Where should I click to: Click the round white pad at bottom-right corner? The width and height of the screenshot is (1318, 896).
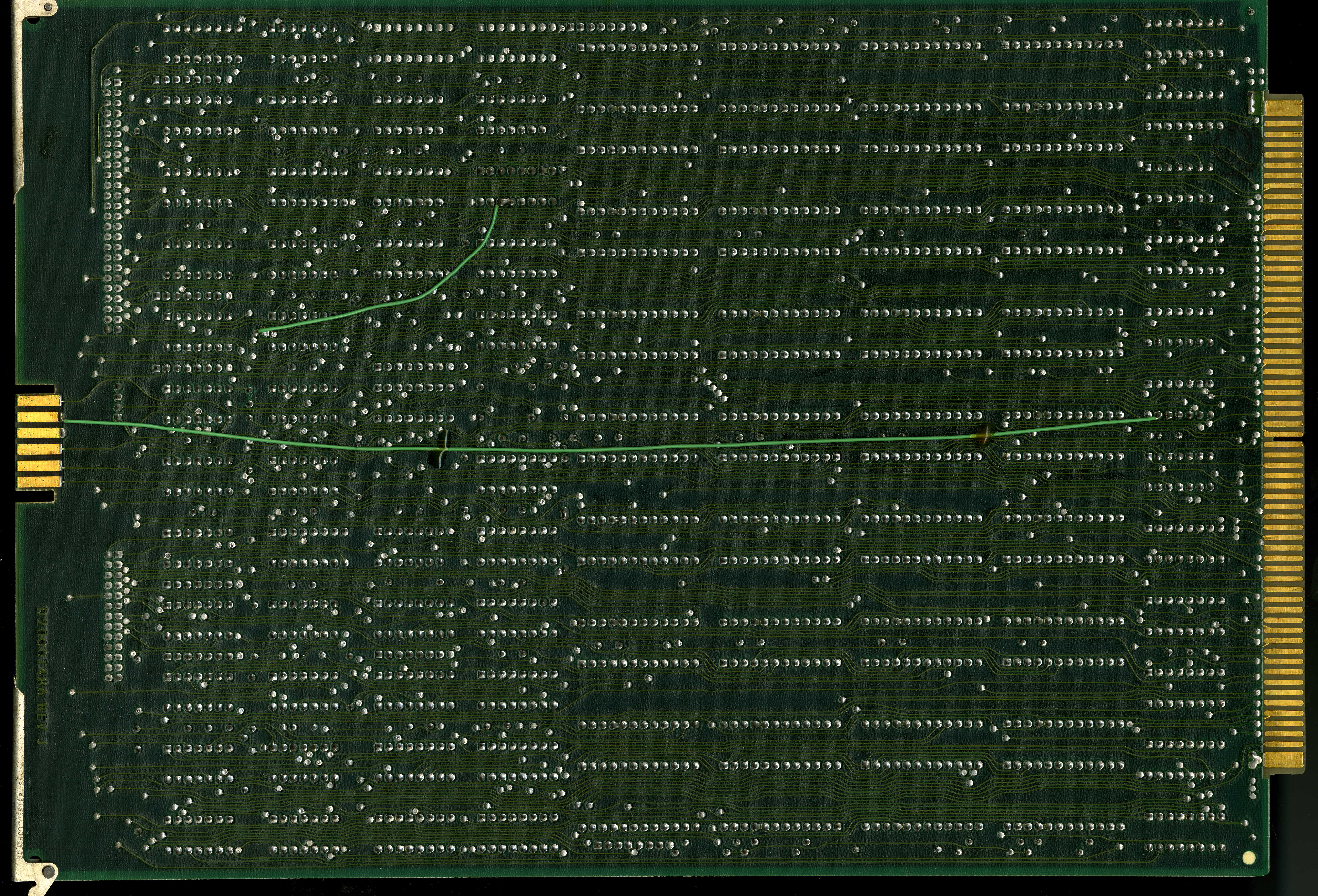pyautogui.click(x=1248, y=857)
